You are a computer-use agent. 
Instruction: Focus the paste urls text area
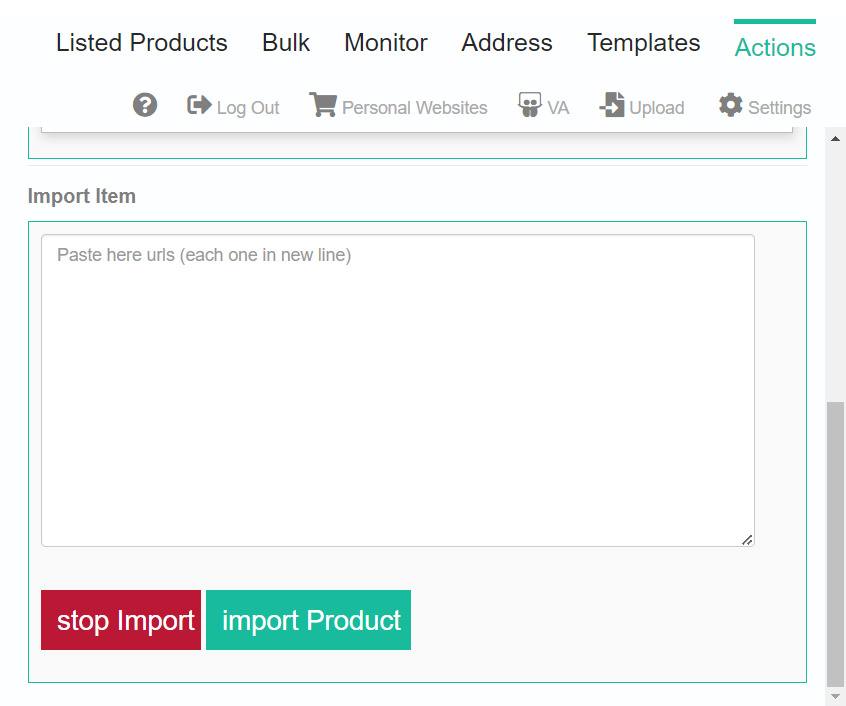398,390
